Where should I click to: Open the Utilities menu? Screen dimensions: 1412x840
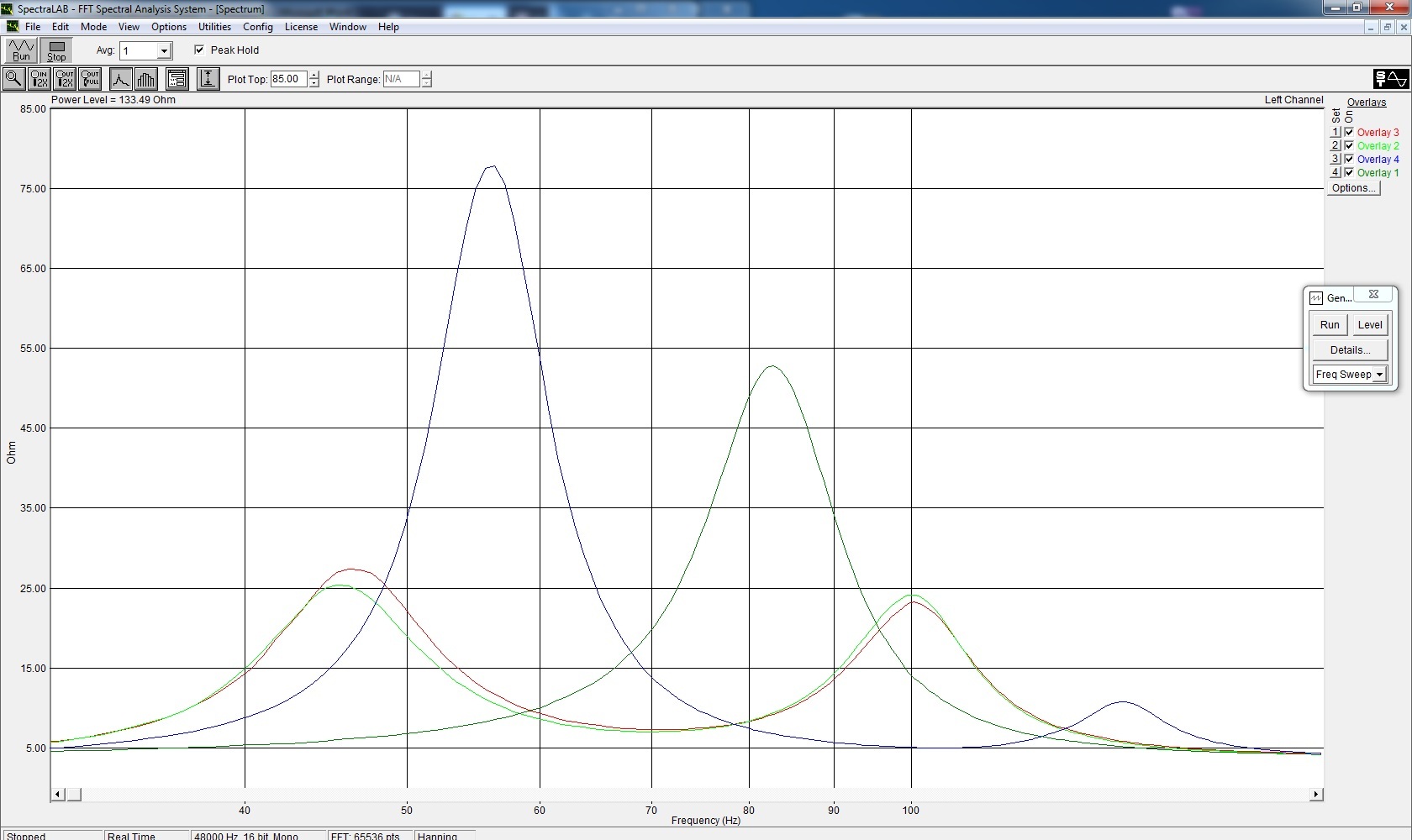214,27
